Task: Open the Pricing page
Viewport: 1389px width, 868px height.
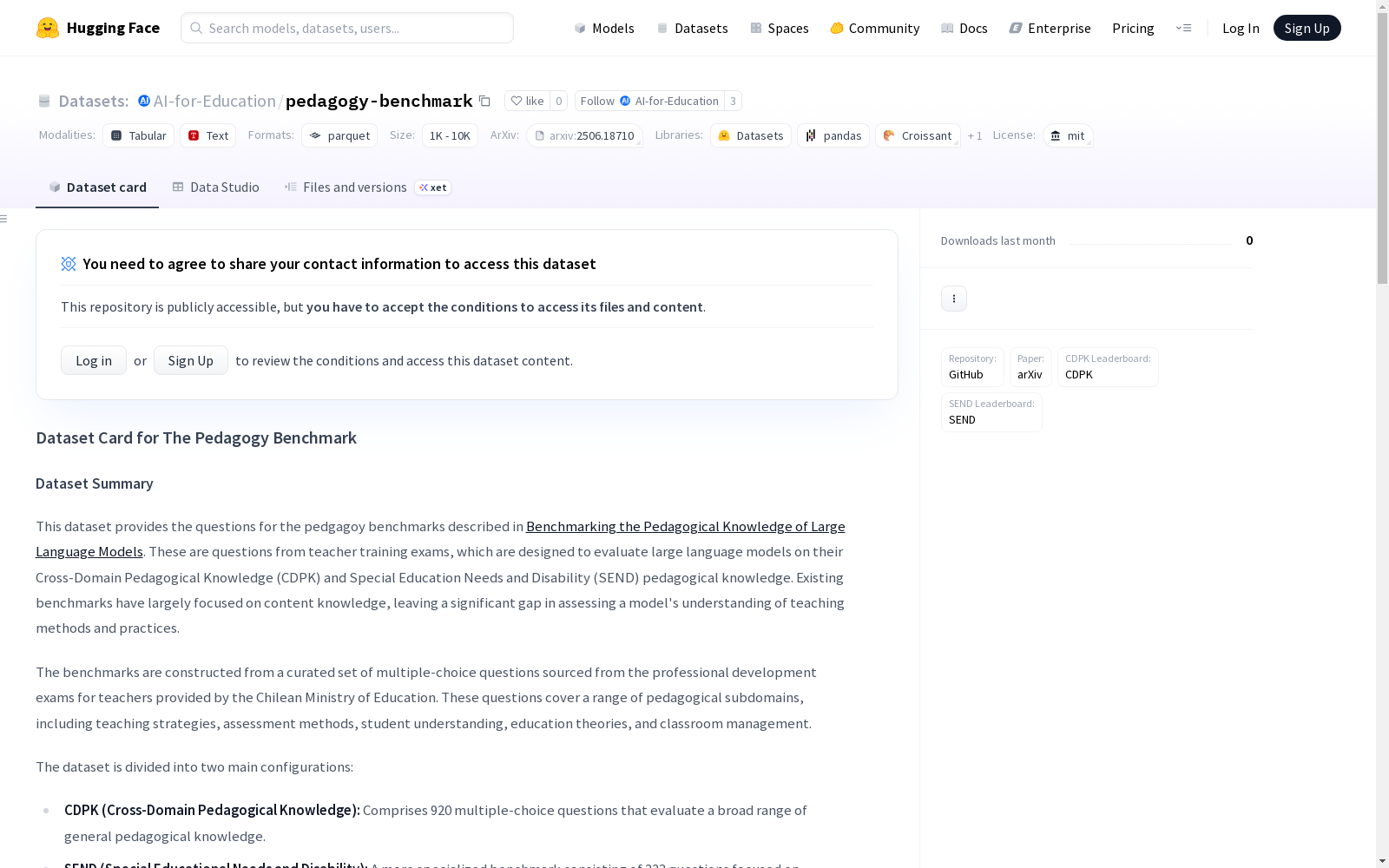Action: [x=1133, y=28]
